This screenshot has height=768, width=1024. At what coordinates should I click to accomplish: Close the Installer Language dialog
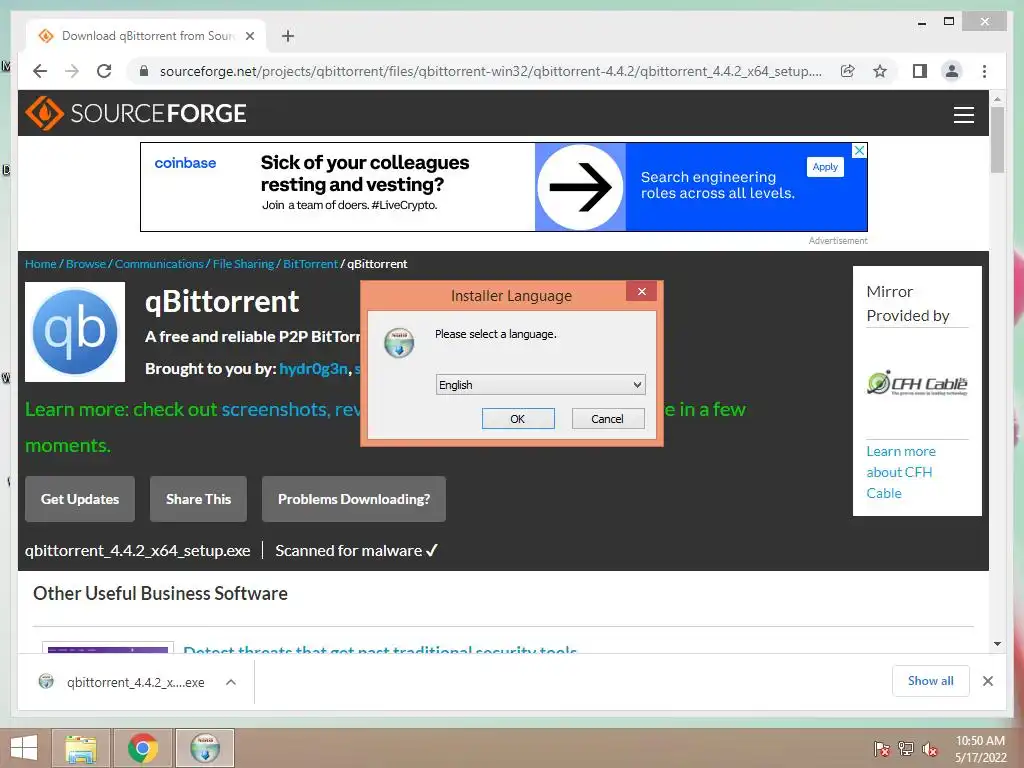click(x=641, y=291)
